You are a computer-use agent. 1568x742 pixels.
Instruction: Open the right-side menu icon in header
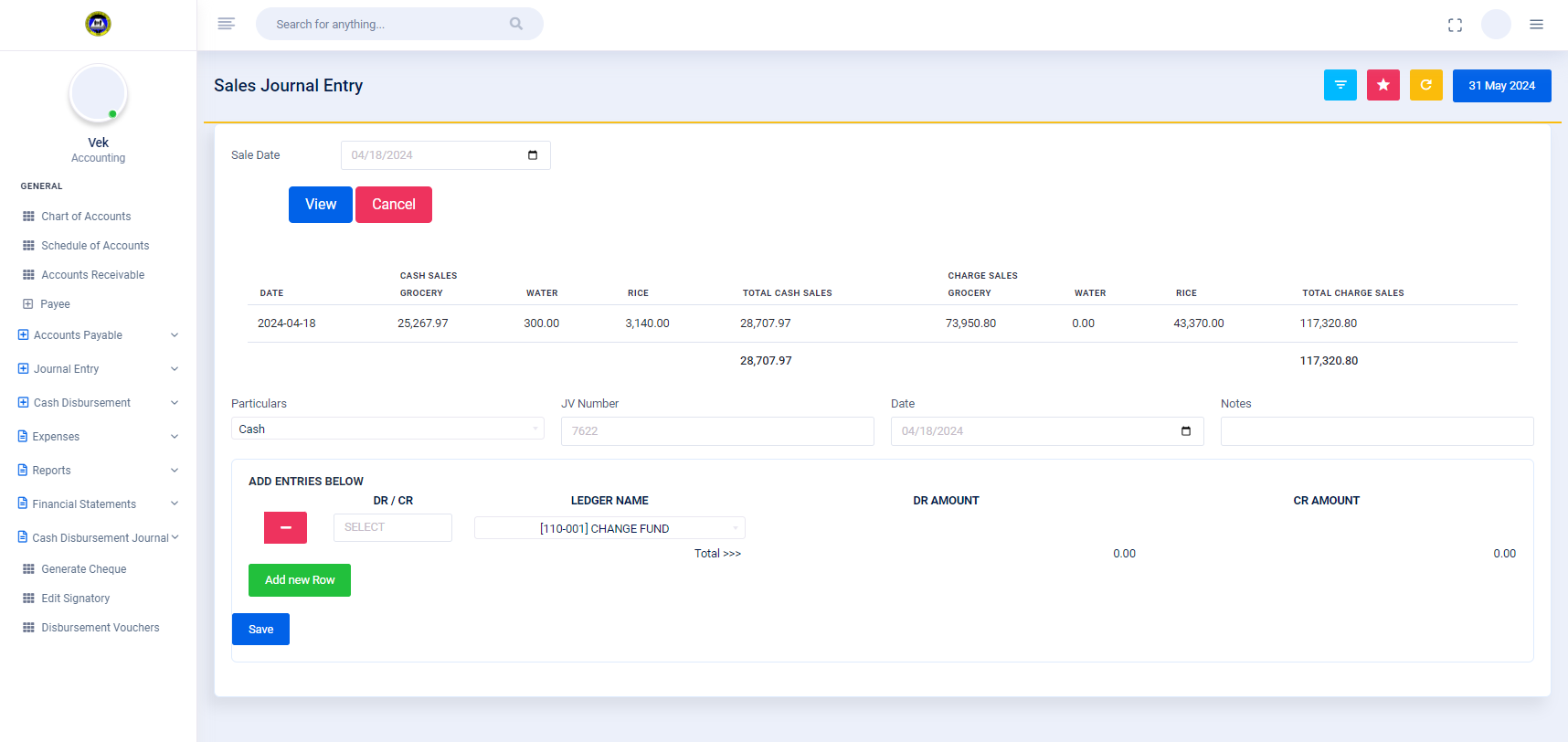point(1536,25)
